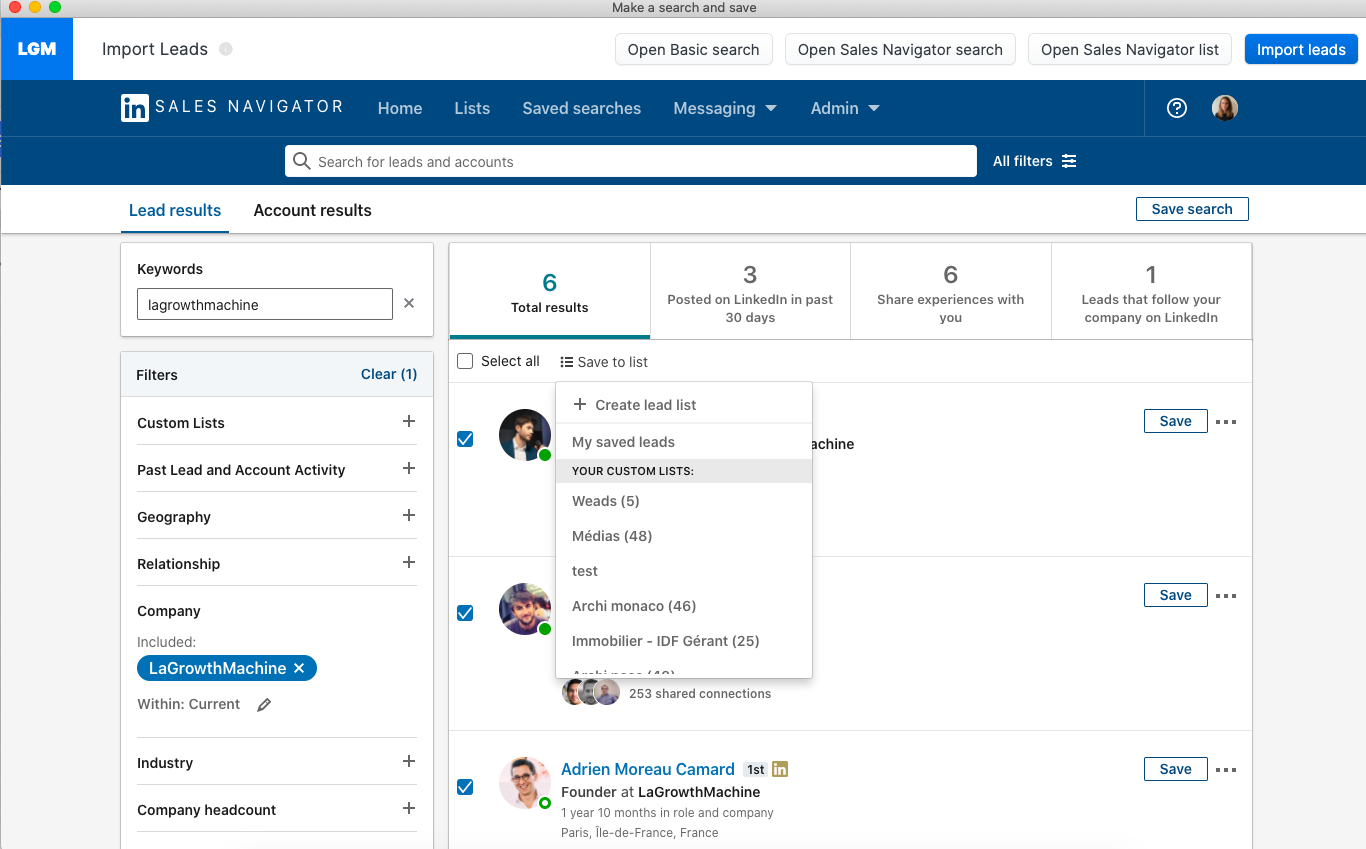Screen dimensions: 1366x849
Task: Select the Saved searches menu item
Action: point(581,108)
